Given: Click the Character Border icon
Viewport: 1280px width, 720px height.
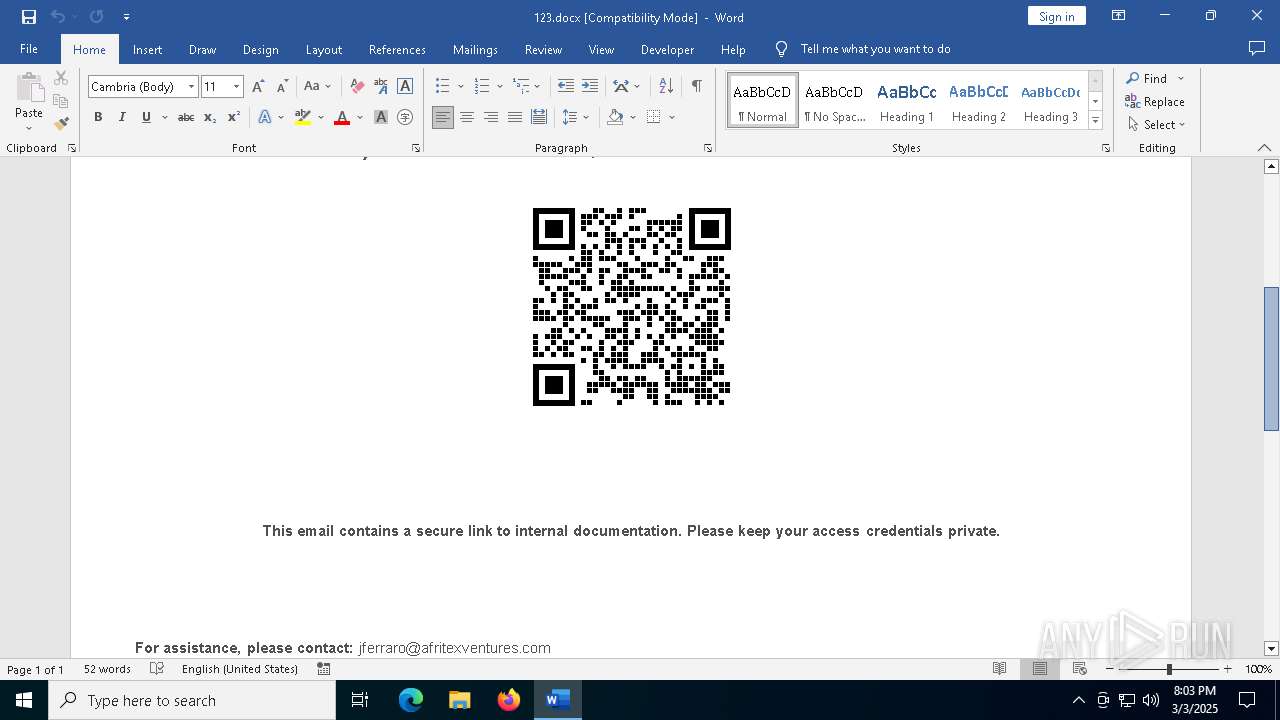Looking at the screenshot, I should click(405, 87).
